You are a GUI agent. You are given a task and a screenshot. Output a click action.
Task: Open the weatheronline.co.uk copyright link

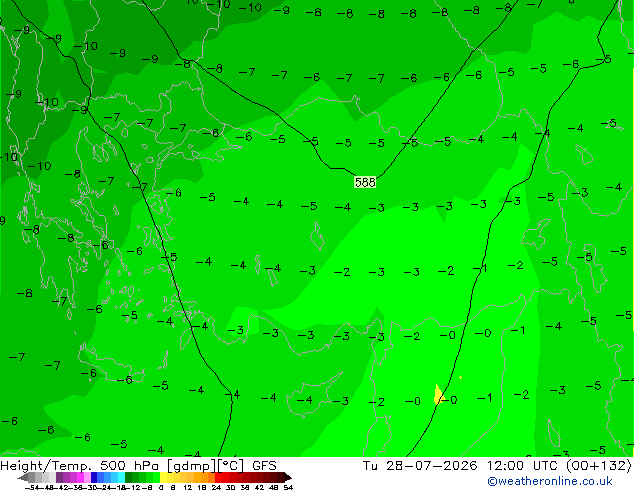pos(550,481)
